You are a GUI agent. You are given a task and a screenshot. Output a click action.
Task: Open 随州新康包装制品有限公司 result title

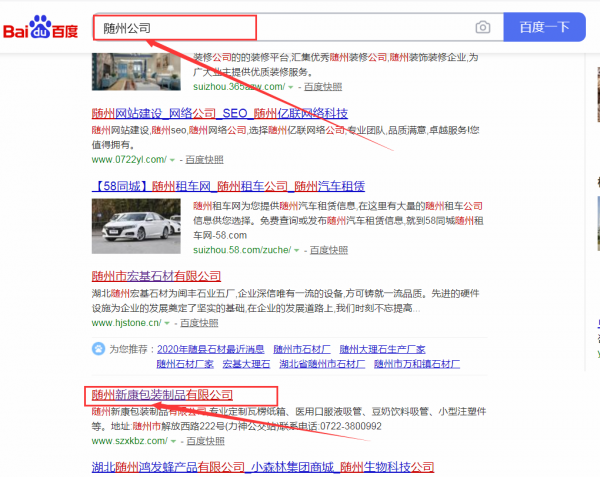(162, 395)
